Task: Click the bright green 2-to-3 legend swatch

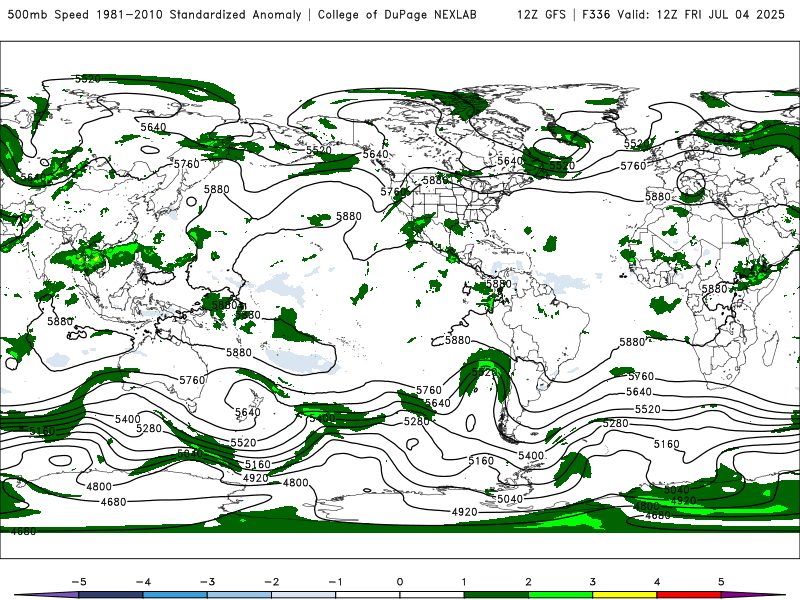Action: point(561,595)
